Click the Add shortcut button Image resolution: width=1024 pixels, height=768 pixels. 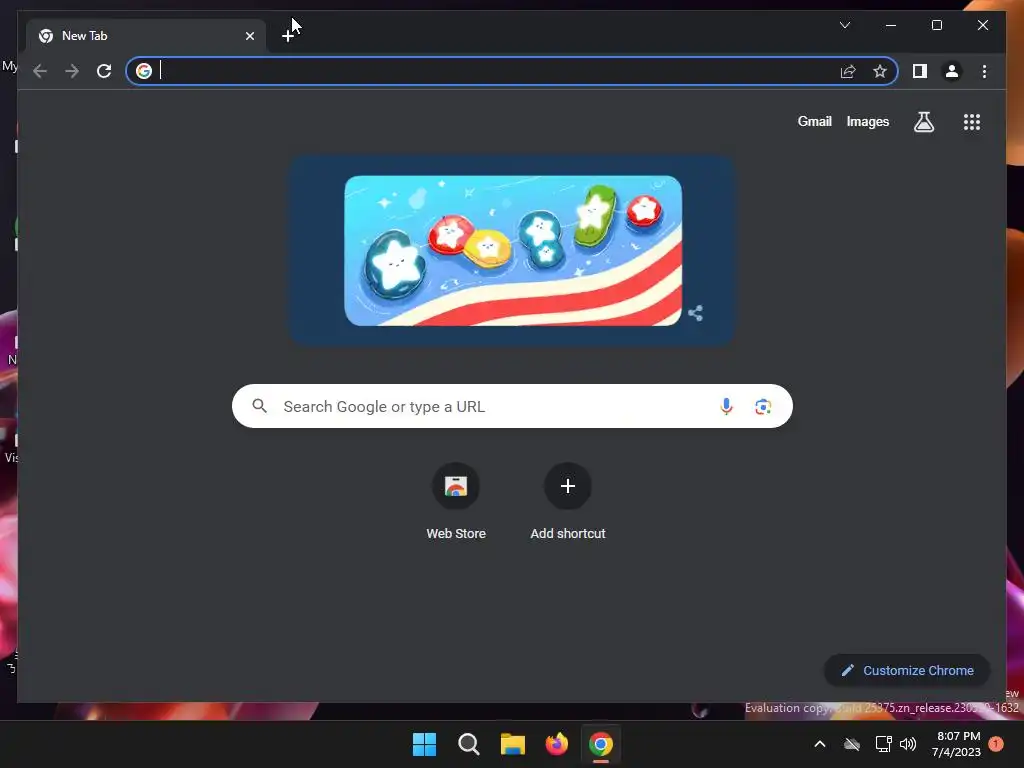pos(568,502)
